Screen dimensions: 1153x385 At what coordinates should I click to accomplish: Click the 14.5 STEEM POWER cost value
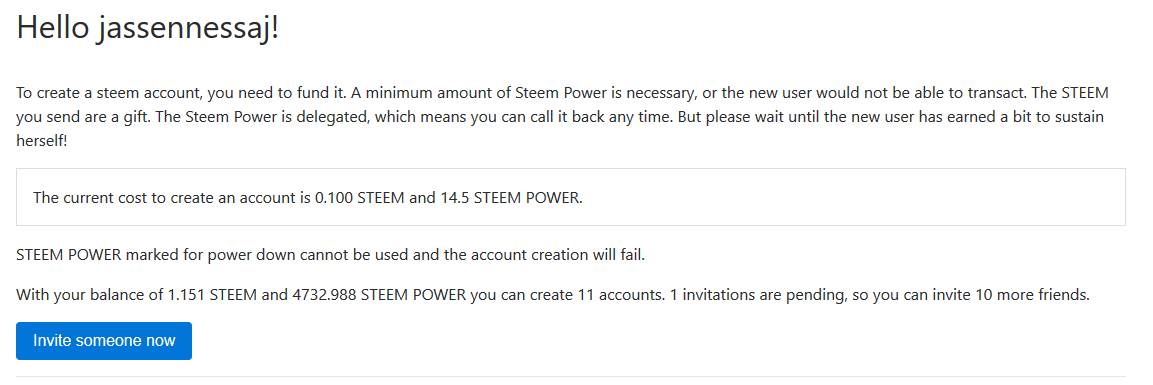[x=505, y=198]
